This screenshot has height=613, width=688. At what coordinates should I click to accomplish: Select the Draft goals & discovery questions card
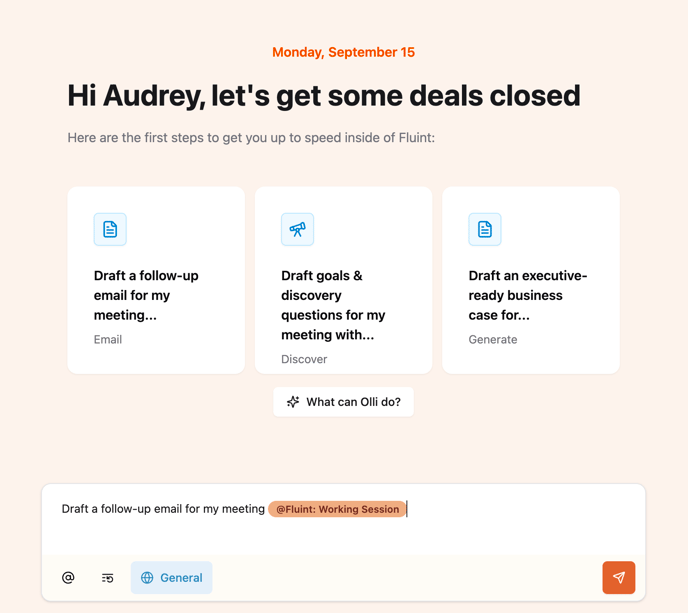click(x=344, y=280)
